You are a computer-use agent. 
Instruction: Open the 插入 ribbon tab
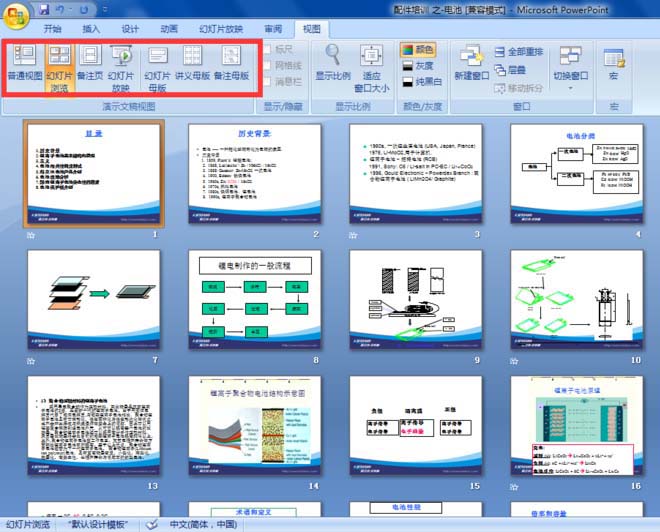(91, 29)
